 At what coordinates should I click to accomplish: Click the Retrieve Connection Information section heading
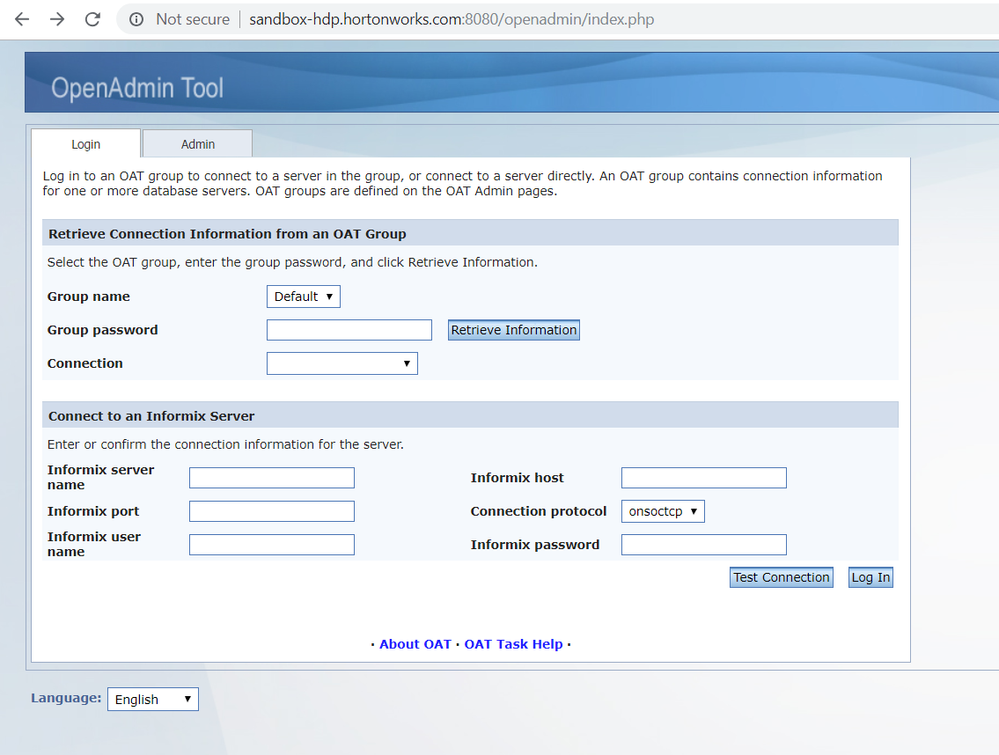pyautogui.click(x=227, y=234)
